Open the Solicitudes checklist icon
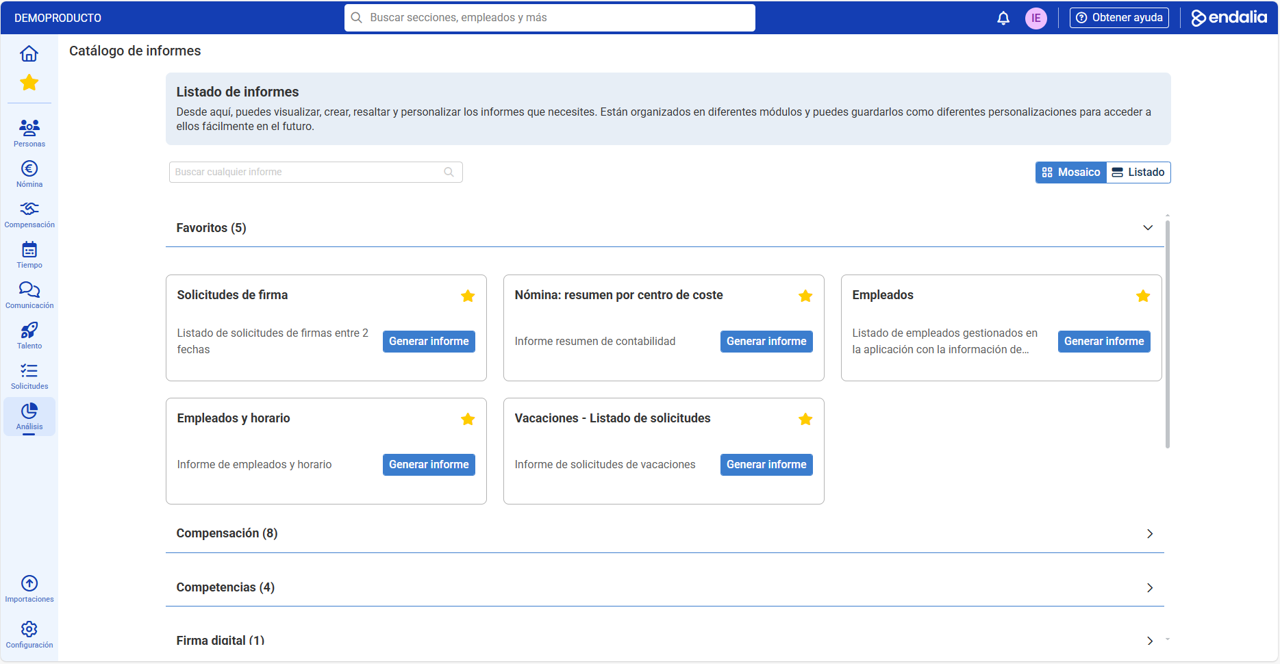This screenshot has width=1280, height=664. coord(29,370)
